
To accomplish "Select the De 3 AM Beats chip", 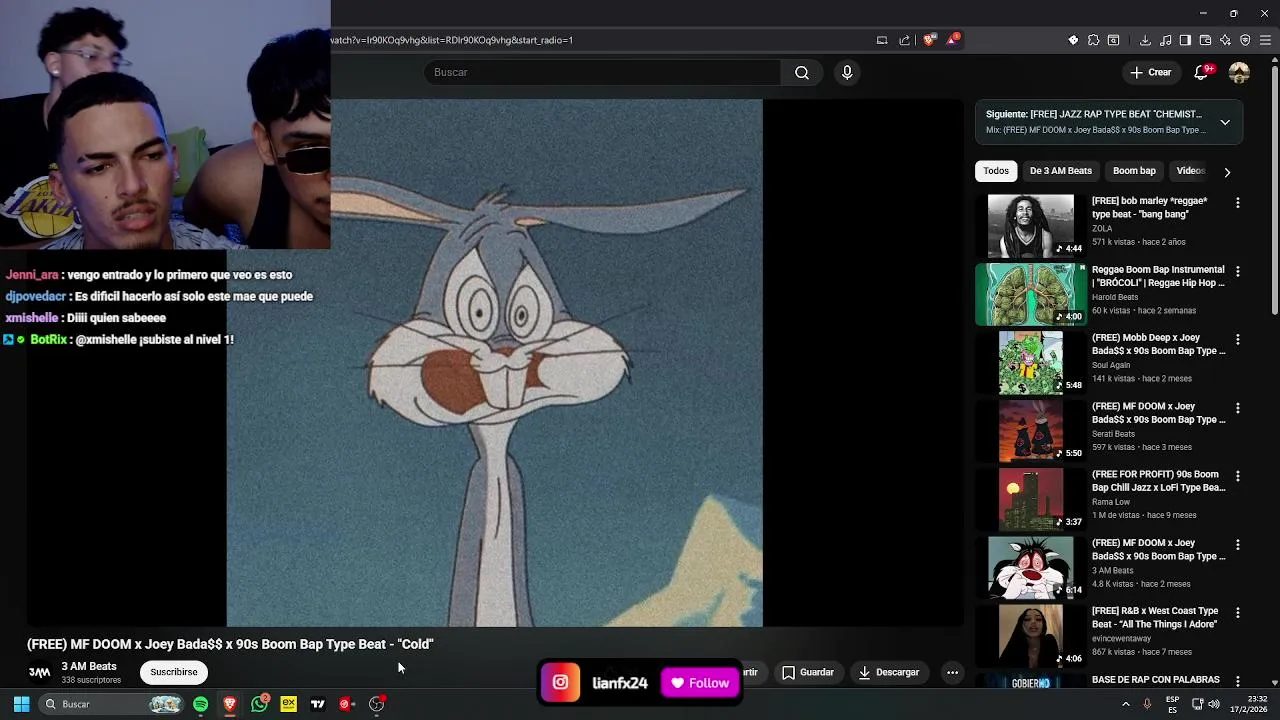I will (1061, 171).
